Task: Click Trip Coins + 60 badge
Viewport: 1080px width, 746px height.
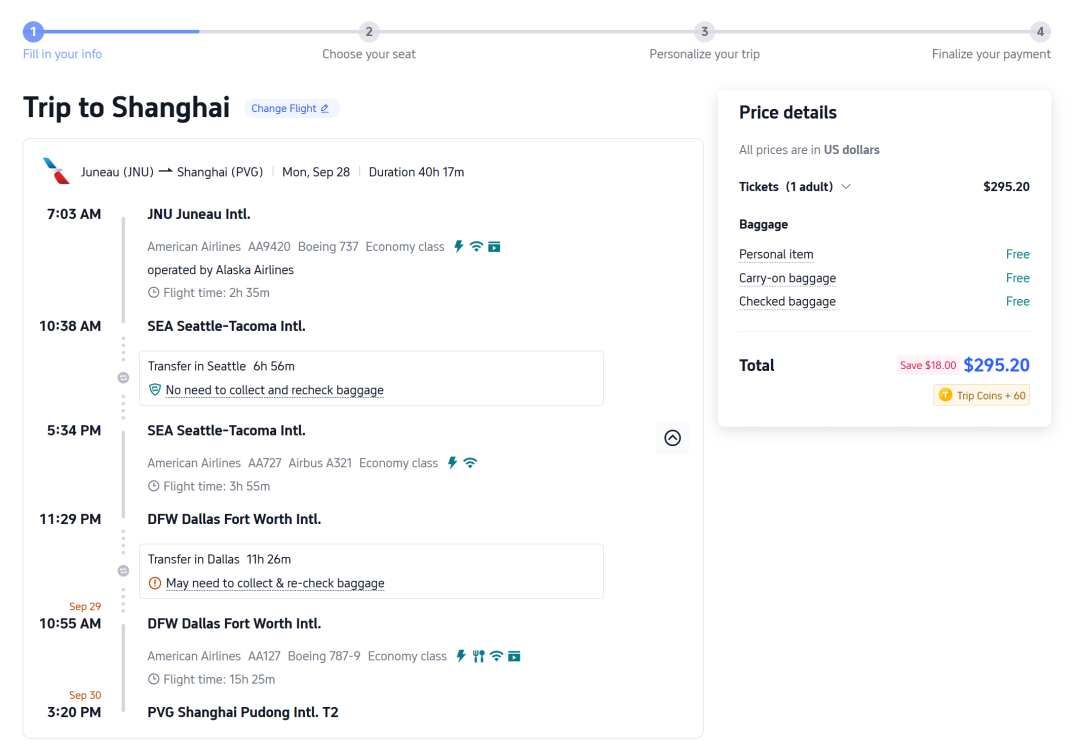Action: 982,395
